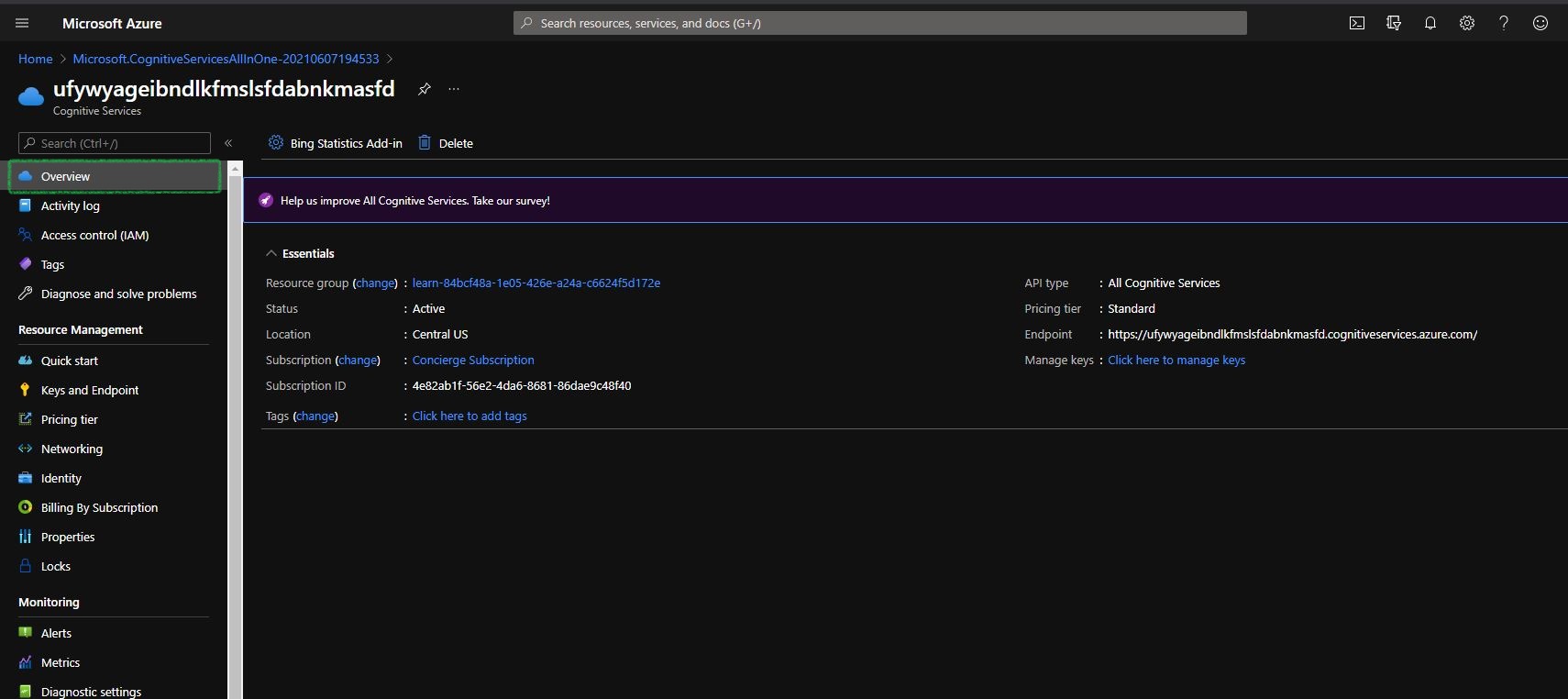Viewport: 1568px width, 699px height.
Task: Click the Bing Statistics Add-in button label
Action: point(347,143)
